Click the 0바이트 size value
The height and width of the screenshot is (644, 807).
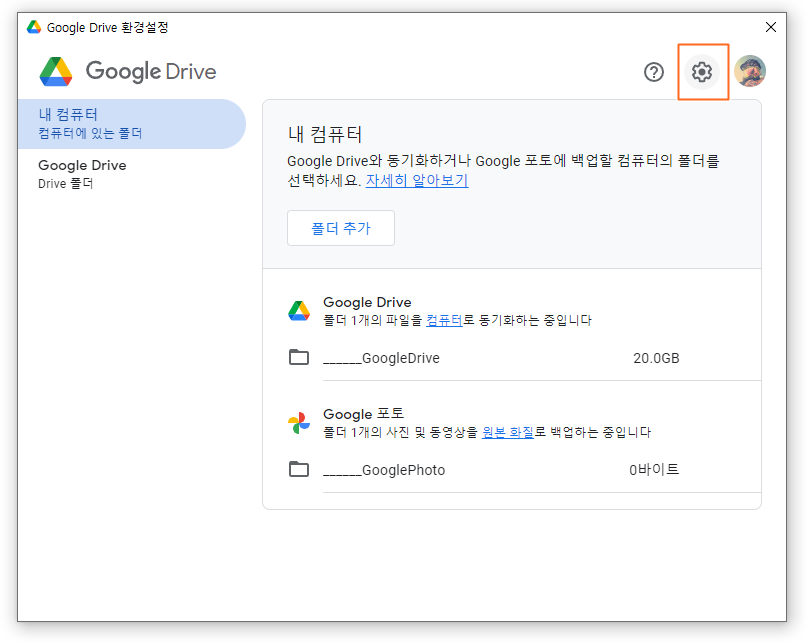tap(654, 469)
